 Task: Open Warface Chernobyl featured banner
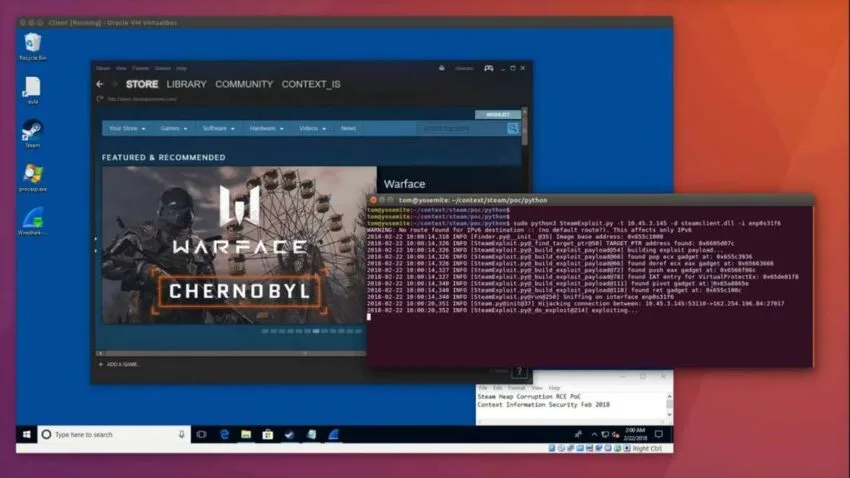point(239,246)
